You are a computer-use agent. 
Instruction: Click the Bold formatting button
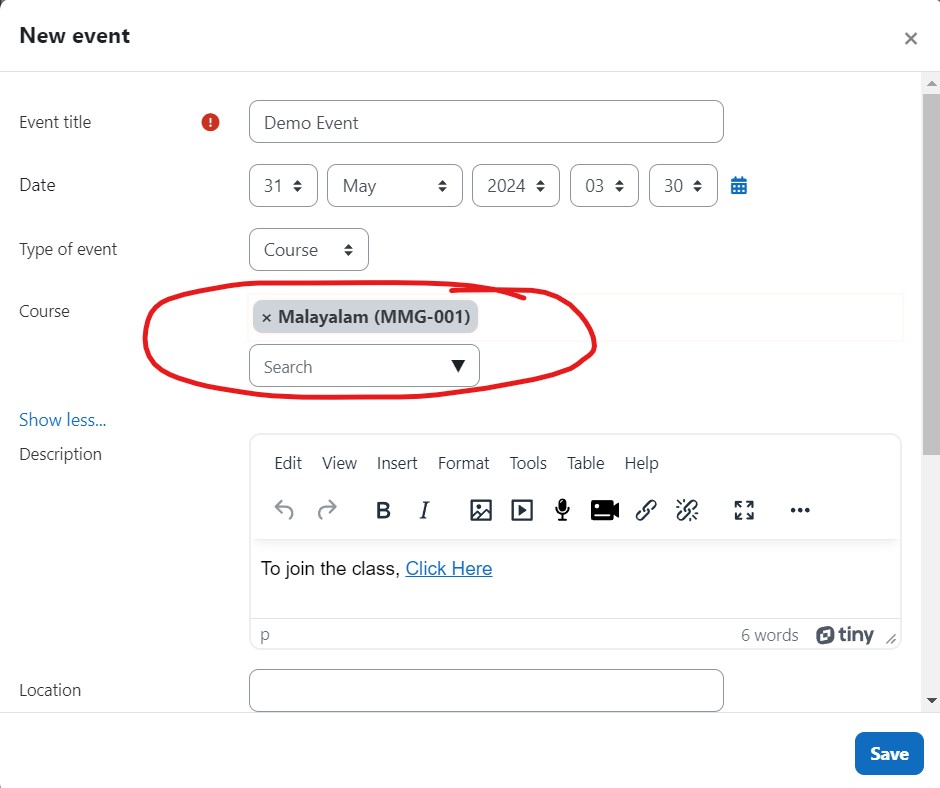[383, 510]
